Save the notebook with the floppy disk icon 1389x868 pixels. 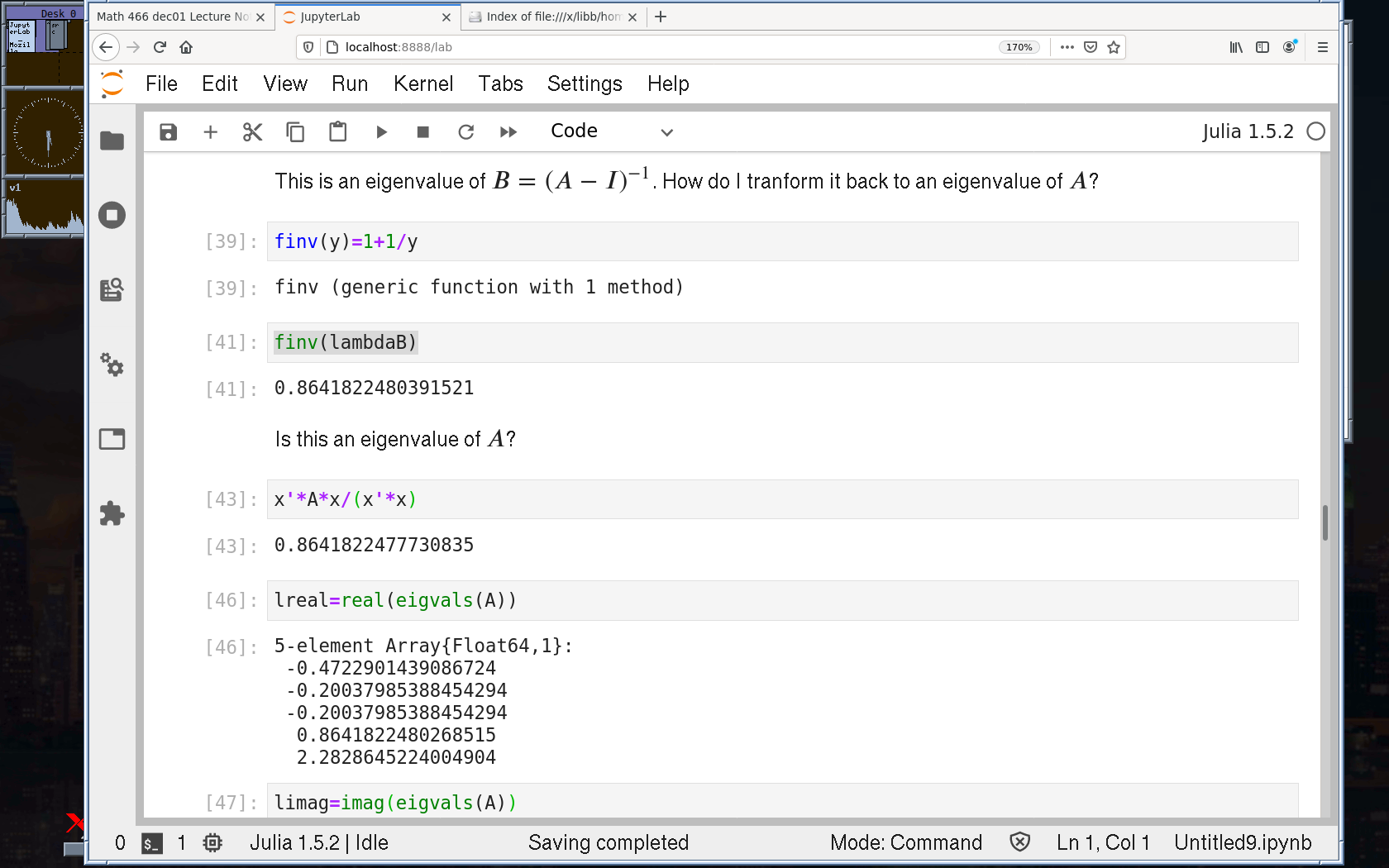pos(169,132)
